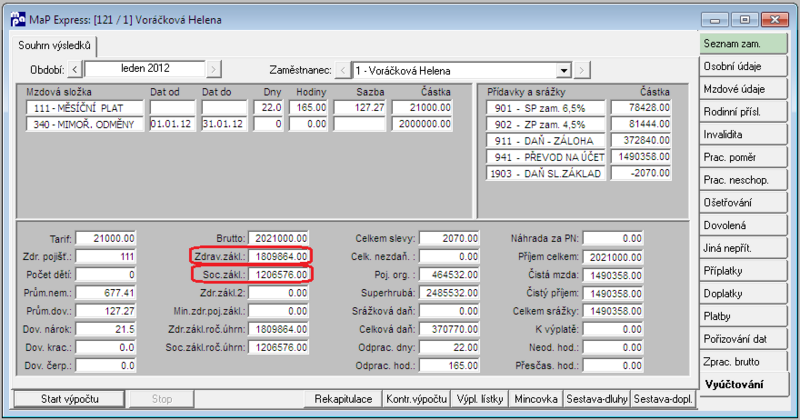Viewport: 800px width, 420px height.
Task: Click Mincovka button
Action: click(536, 399)
